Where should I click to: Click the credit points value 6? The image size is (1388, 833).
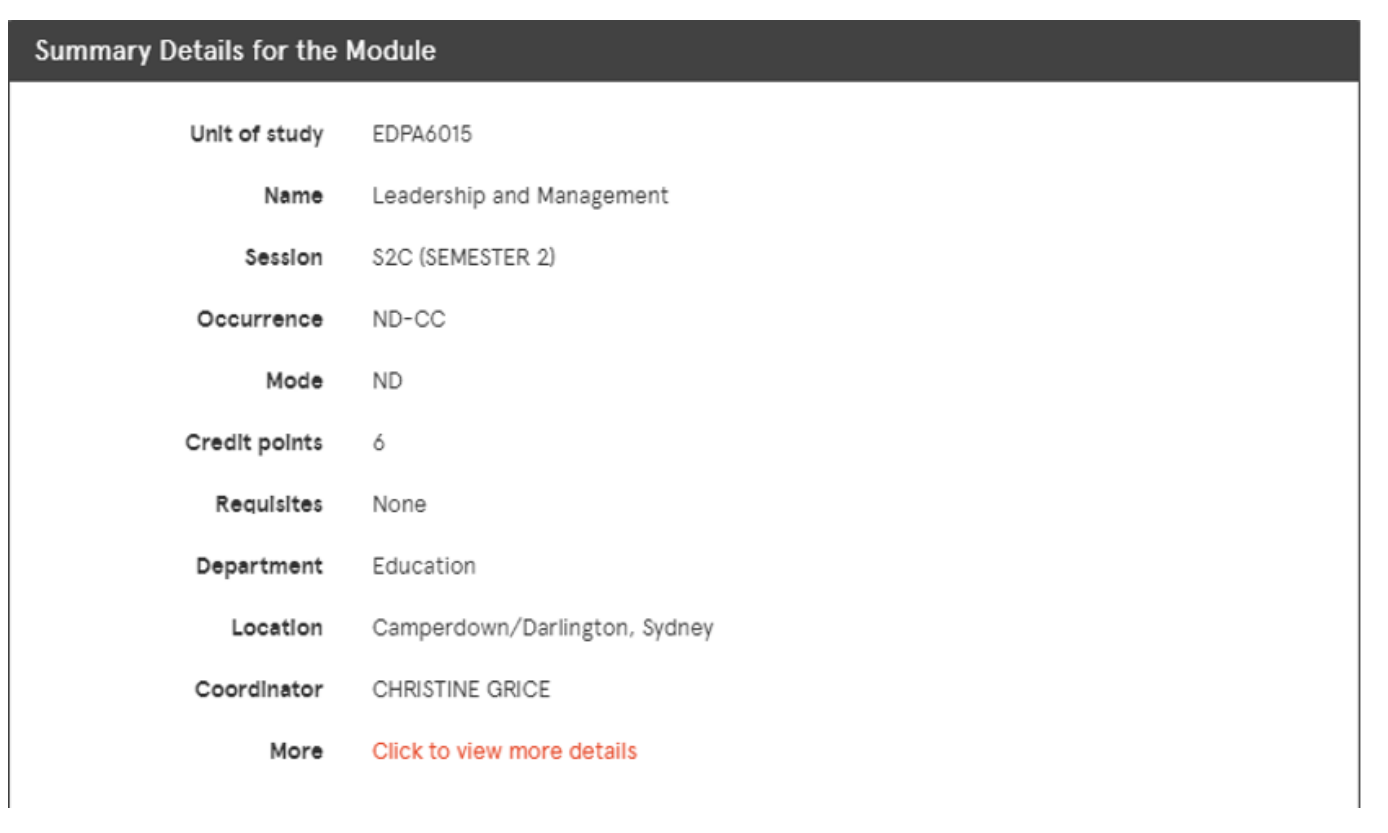379,443
